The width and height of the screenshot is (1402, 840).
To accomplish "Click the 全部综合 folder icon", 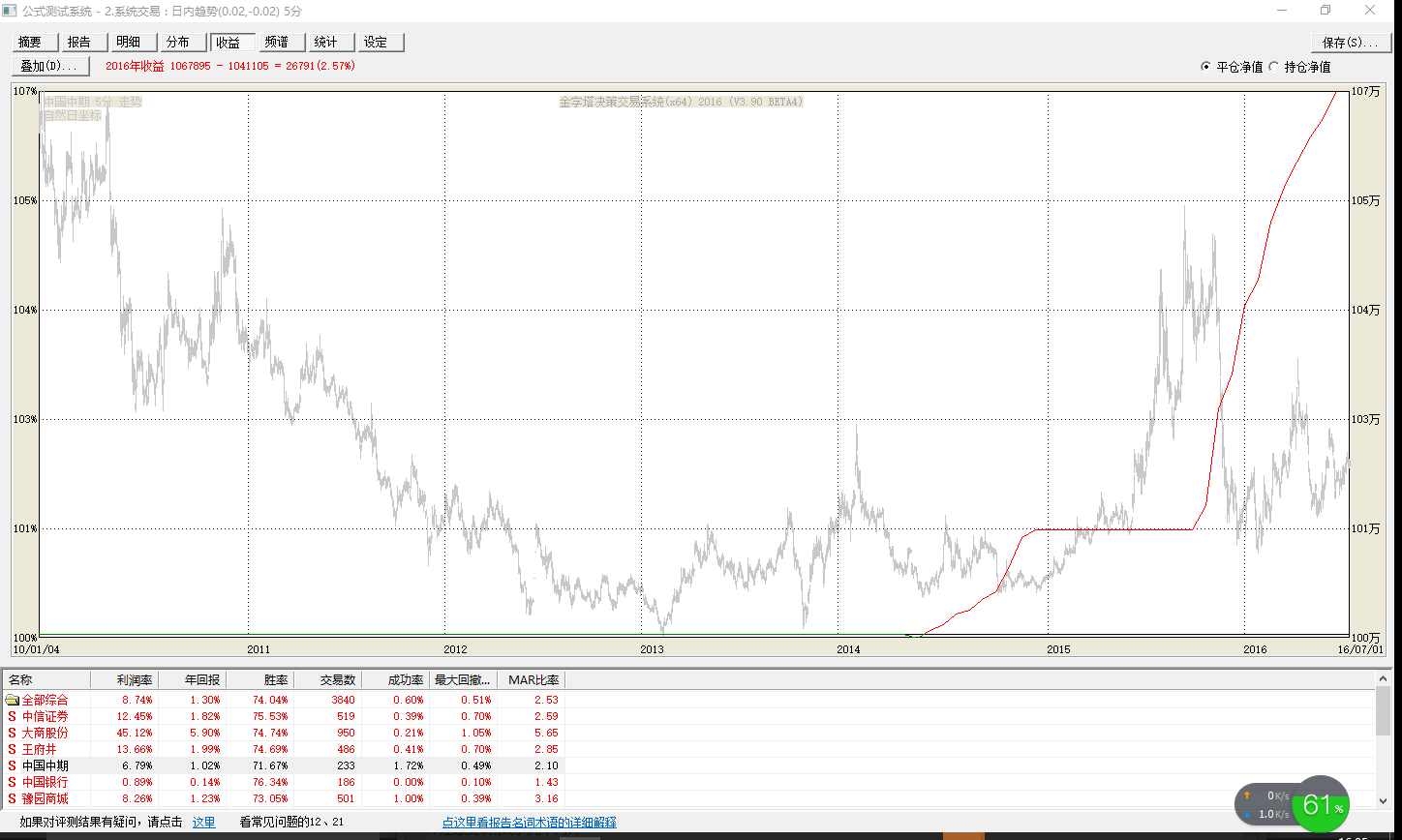I will [12, 700].
